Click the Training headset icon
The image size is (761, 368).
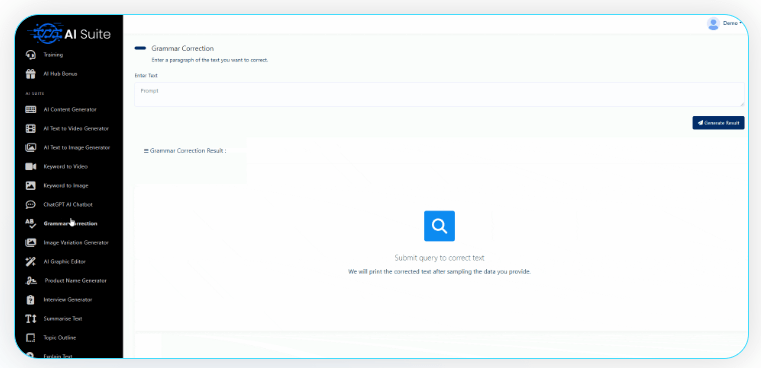31,55
